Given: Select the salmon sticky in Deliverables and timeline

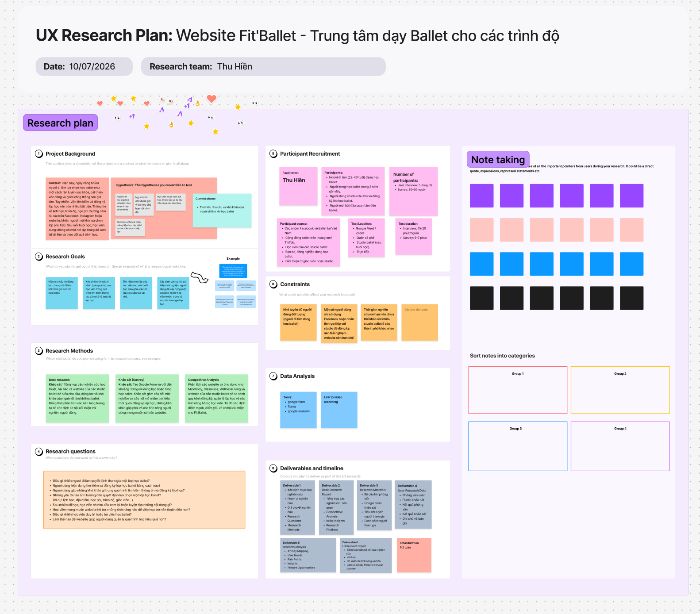Looking at the screenshot, I should [414, 555].
